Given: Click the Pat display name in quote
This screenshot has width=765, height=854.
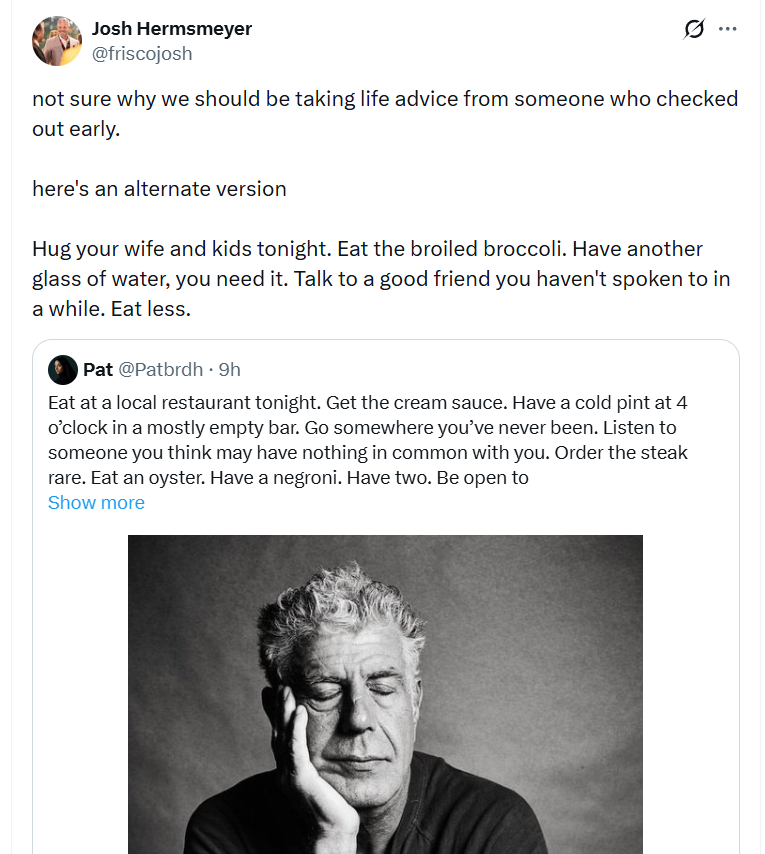Looking at the screenshot, I should (98, 370).
